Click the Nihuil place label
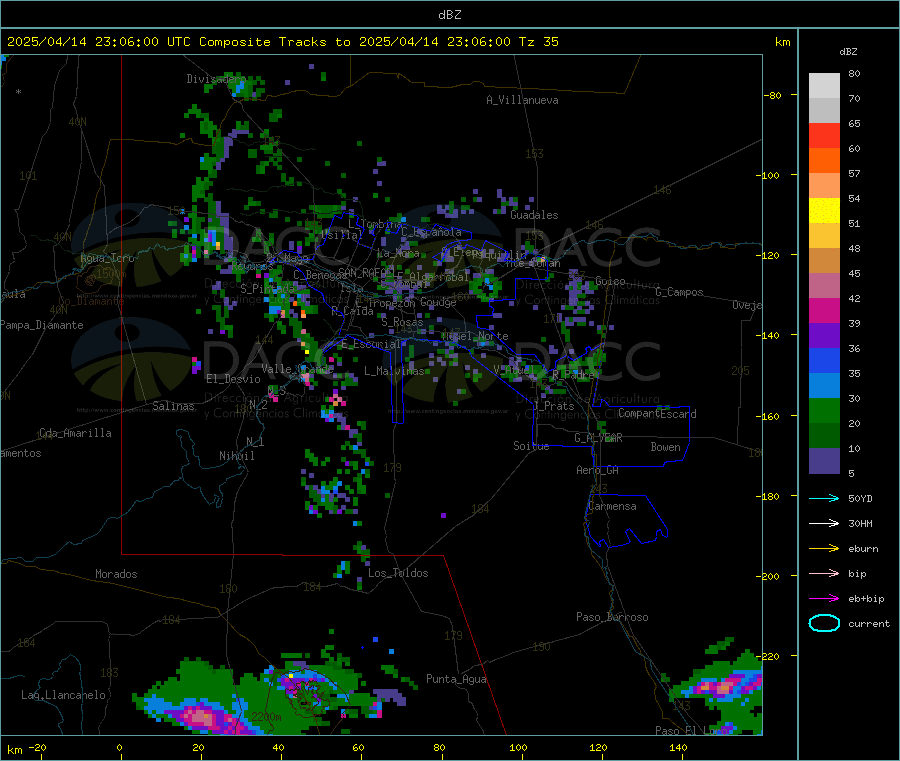The height and width of the screenshot is (761, 900). click(236, 456)
